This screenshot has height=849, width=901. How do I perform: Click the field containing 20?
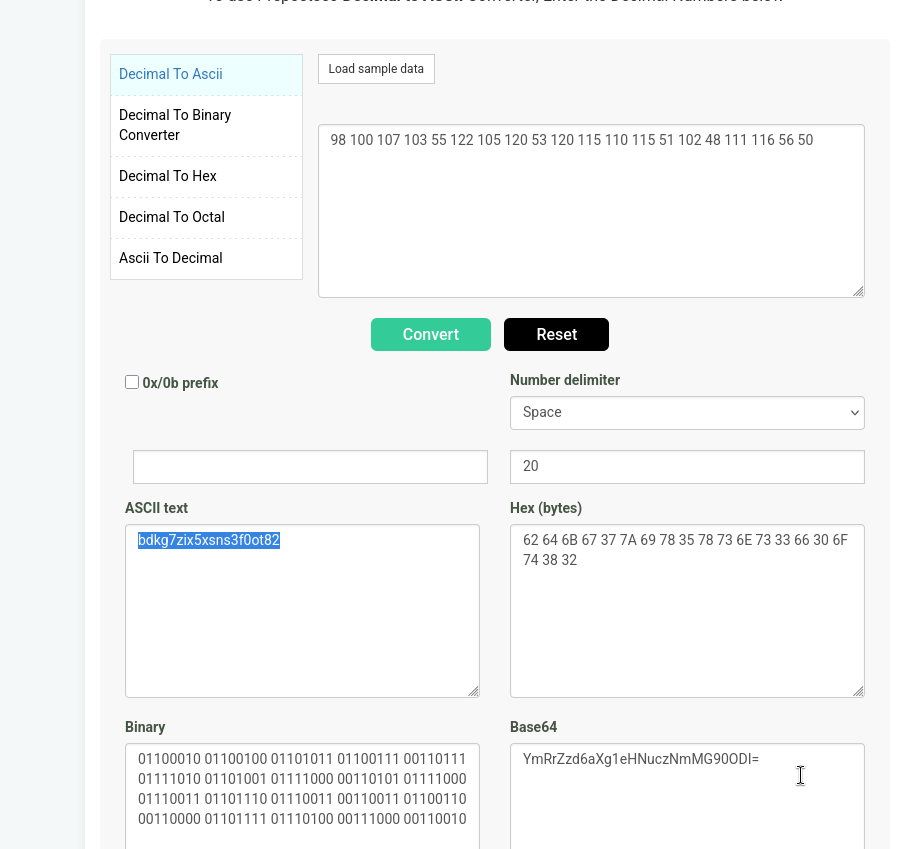[687, 467]
